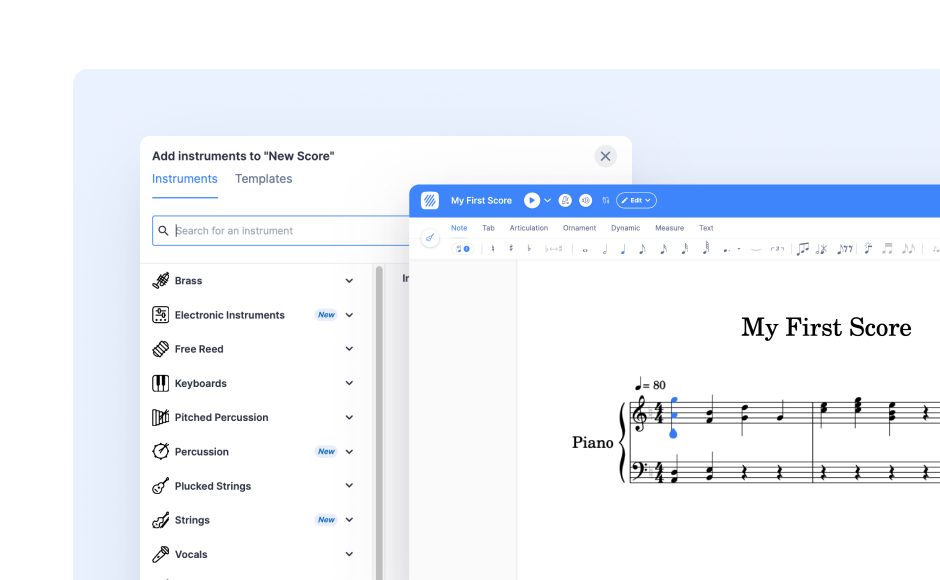Select the eighth note duration
The image size is (940, 580).
642,249
